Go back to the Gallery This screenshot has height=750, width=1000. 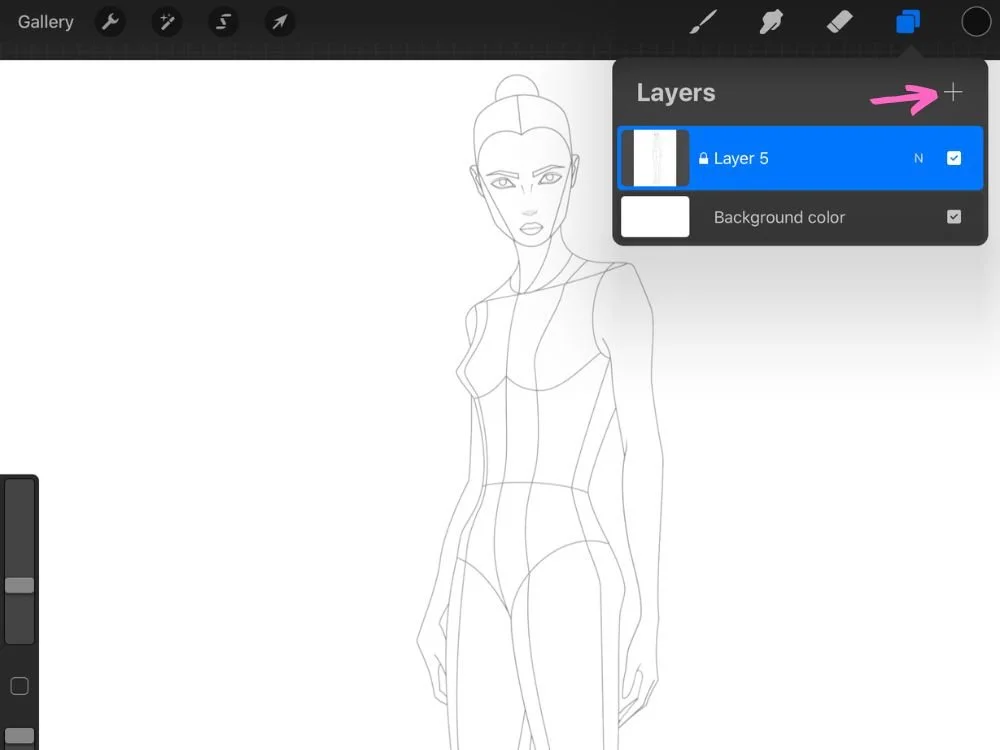tap(45, 21)
